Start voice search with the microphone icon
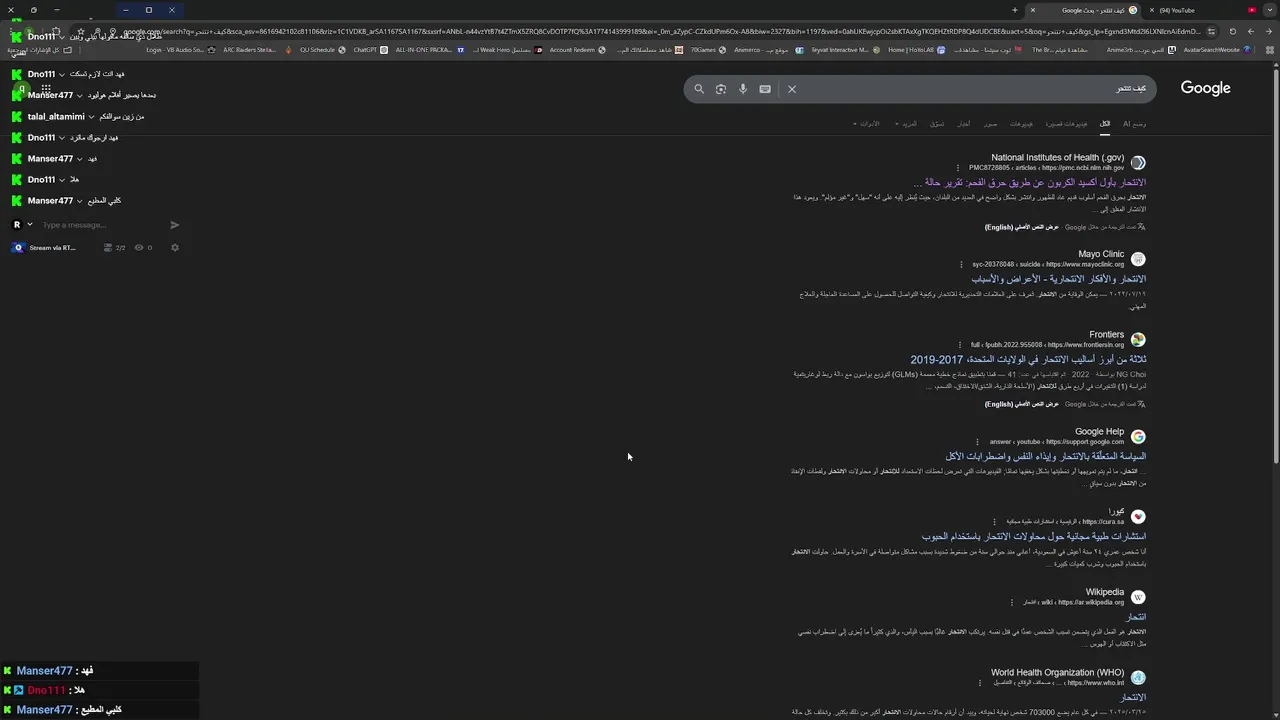 pyautogui.click(x=743, y=89)
